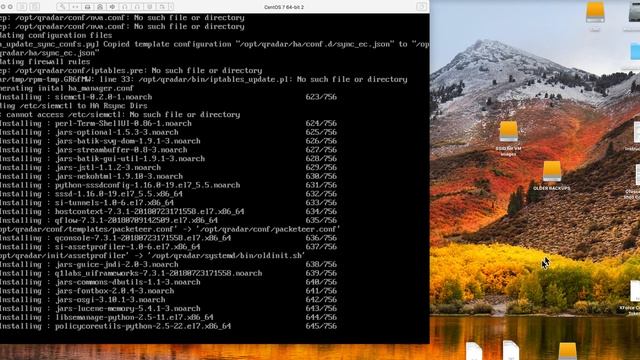Click the 'jars-batik-gui-util-1.9.1-3.noarch' line
The height and width of the screenshot is (360, 640).
click(168, 158)
